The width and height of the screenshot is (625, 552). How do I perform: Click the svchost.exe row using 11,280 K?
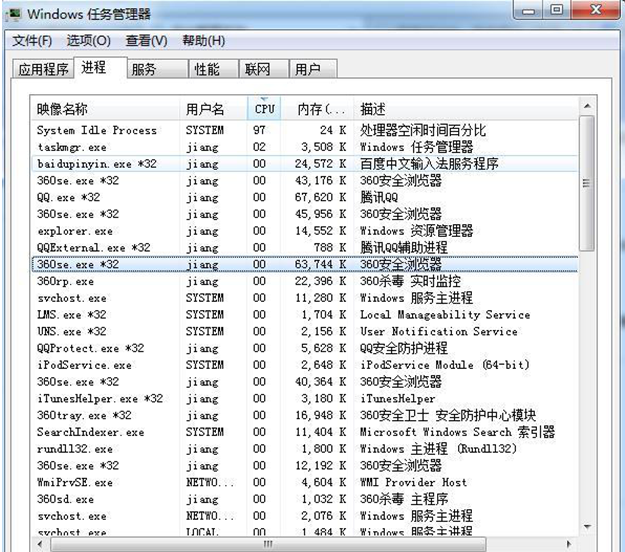305,298
